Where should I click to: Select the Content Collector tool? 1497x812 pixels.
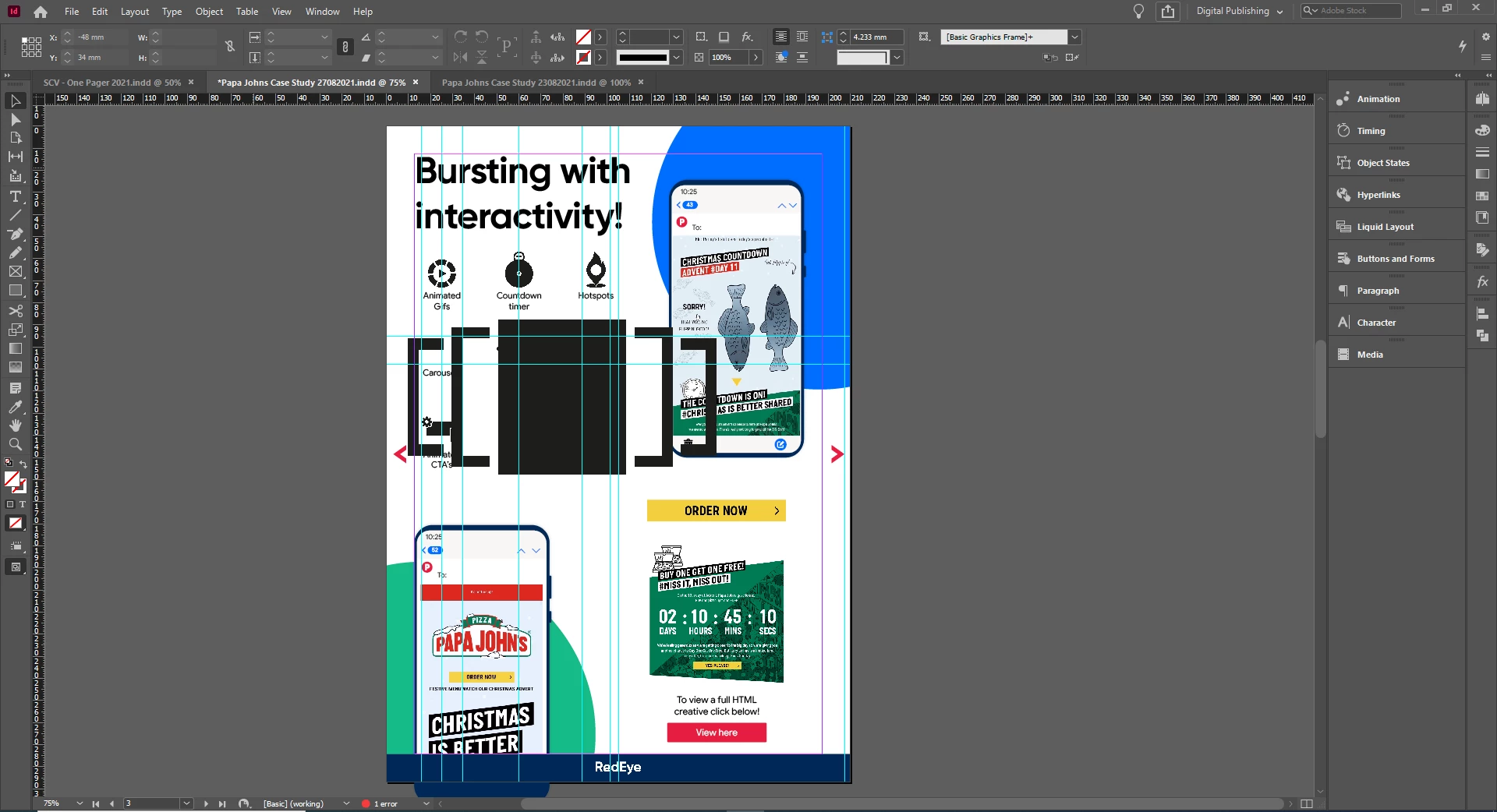coord(15,176)
